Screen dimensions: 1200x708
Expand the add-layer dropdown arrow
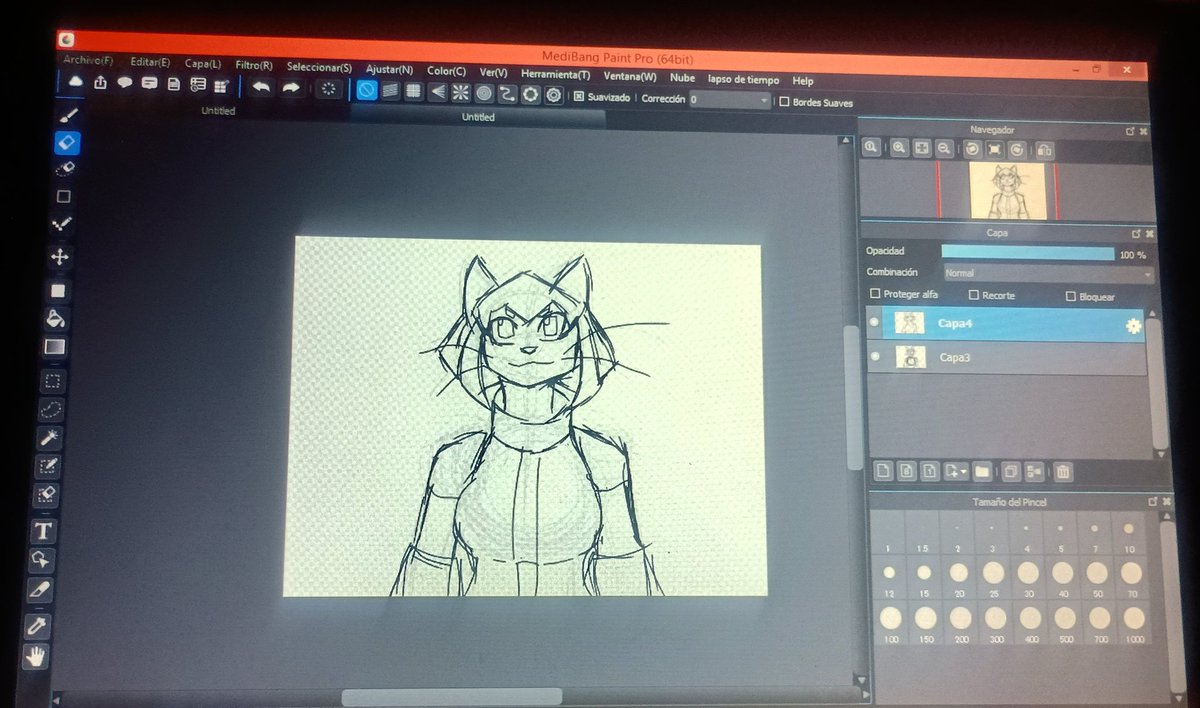(x=964, y=472)
